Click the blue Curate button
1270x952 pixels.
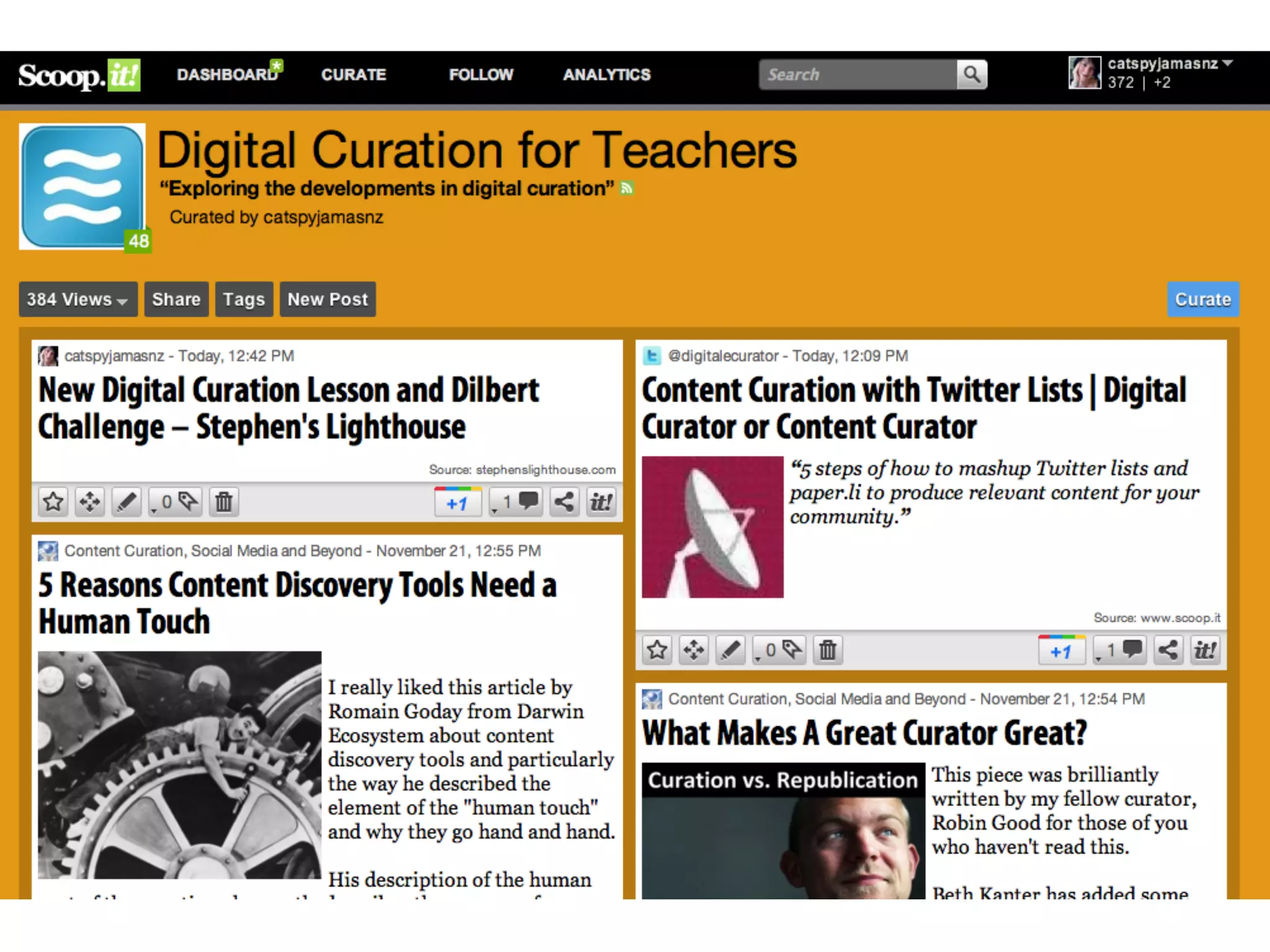tap(1202, 299)
